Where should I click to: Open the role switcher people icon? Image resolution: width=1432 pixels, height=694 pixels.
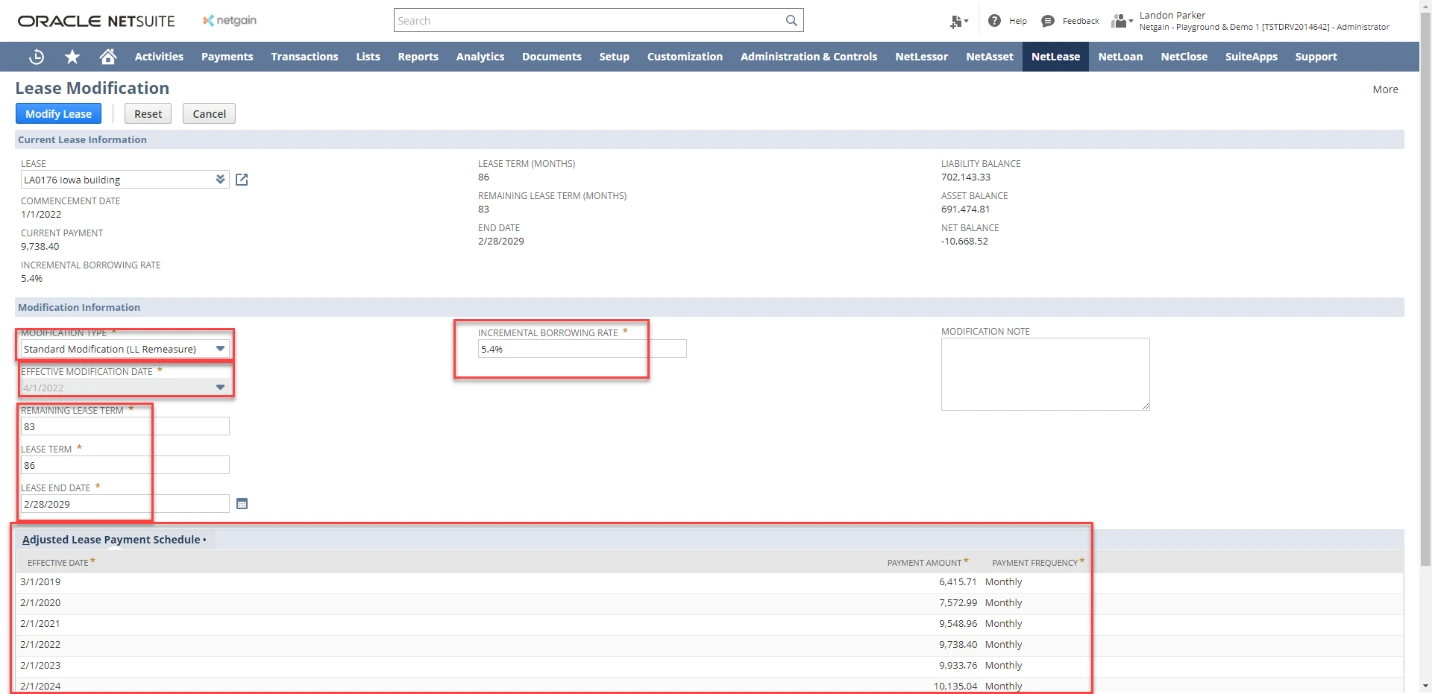click(1117, 20)
